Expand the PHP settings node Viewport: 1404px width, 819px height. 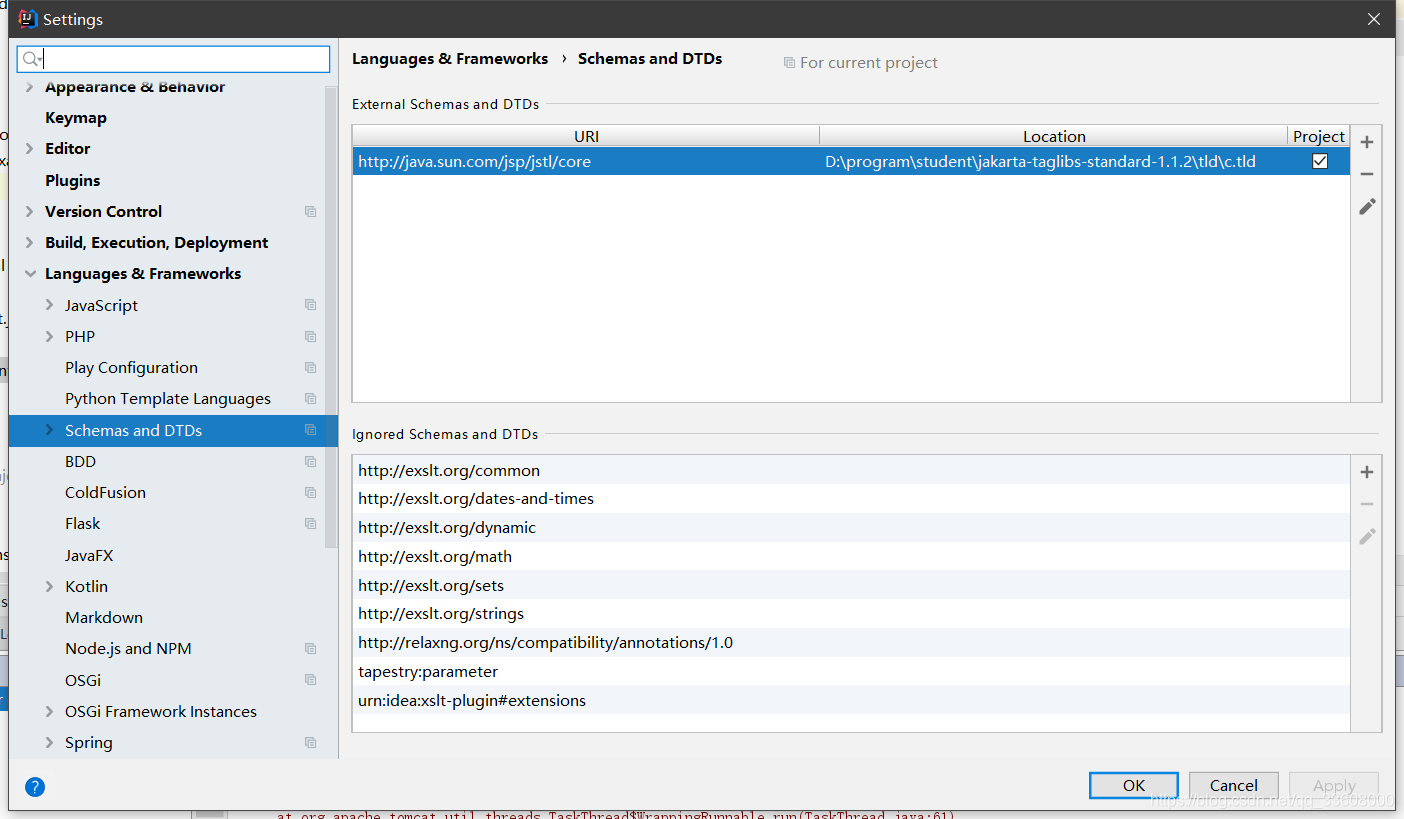(49, 336)
